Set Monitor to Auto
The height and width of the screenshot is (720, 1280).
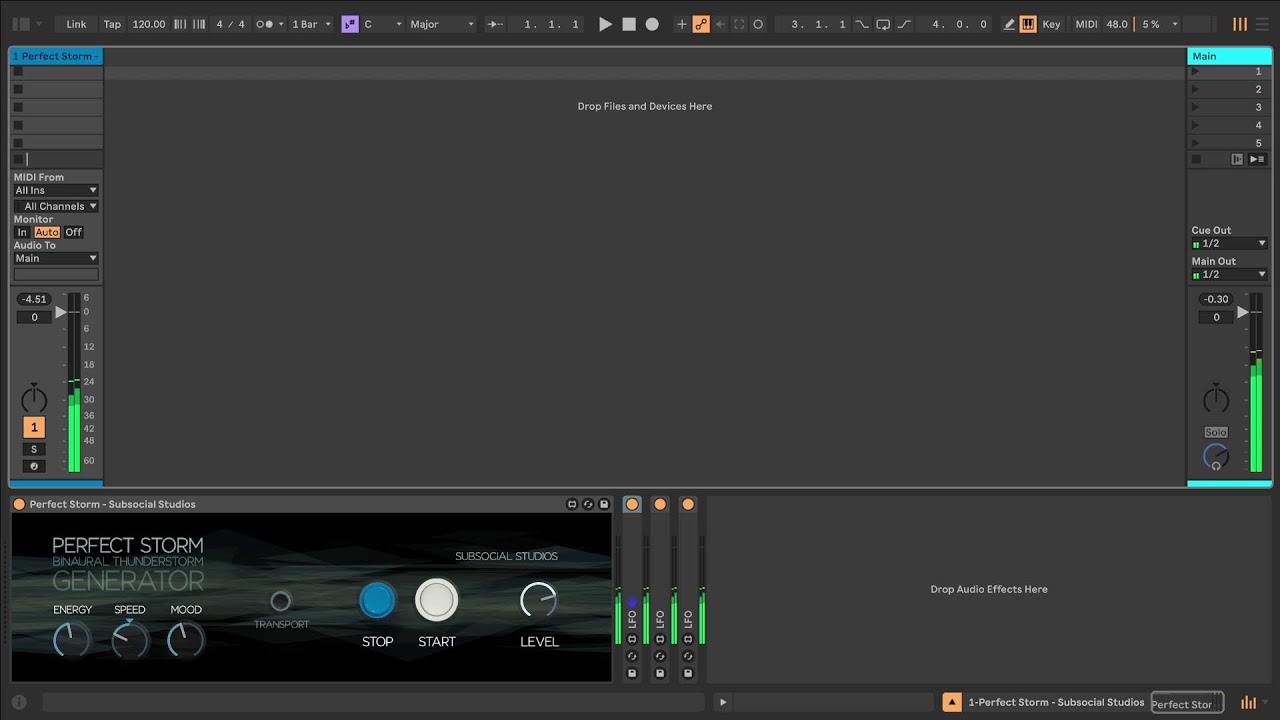click(47, 232)
